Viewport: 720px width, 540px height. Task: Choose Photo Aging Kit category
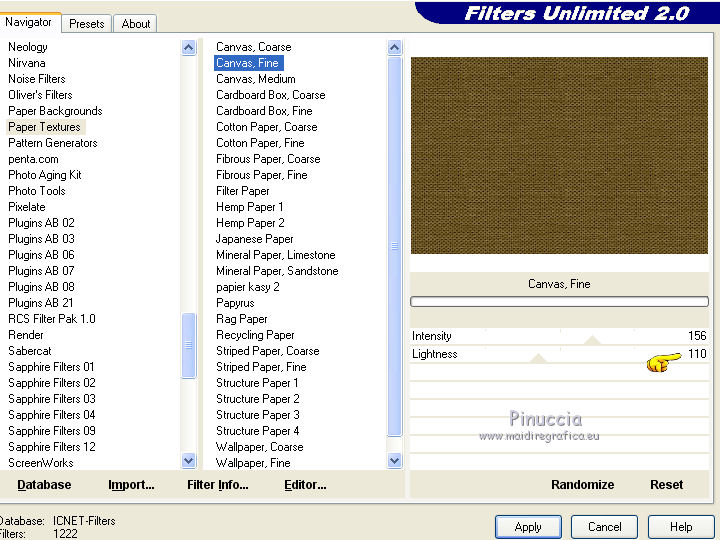[45, 175]
